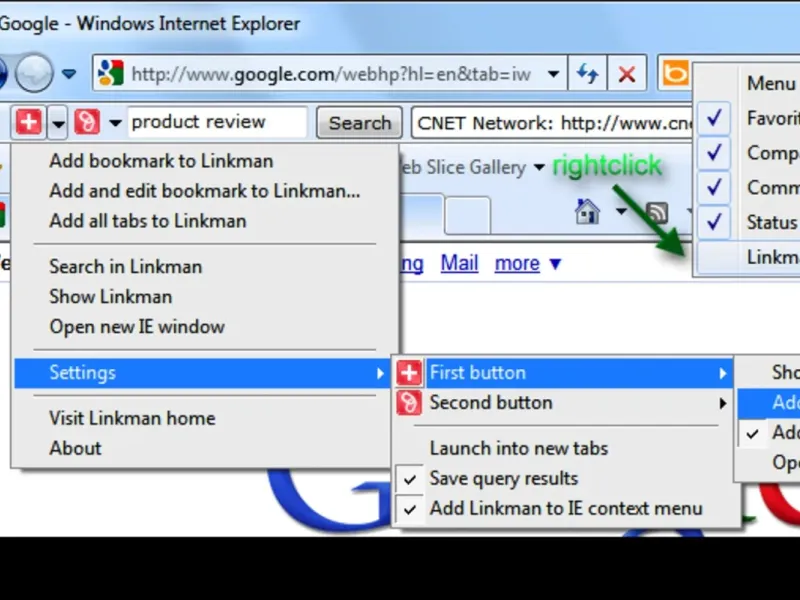The image size is (800, 600).
Task: Open the address bar history dropdown
Action: [553, 74]
